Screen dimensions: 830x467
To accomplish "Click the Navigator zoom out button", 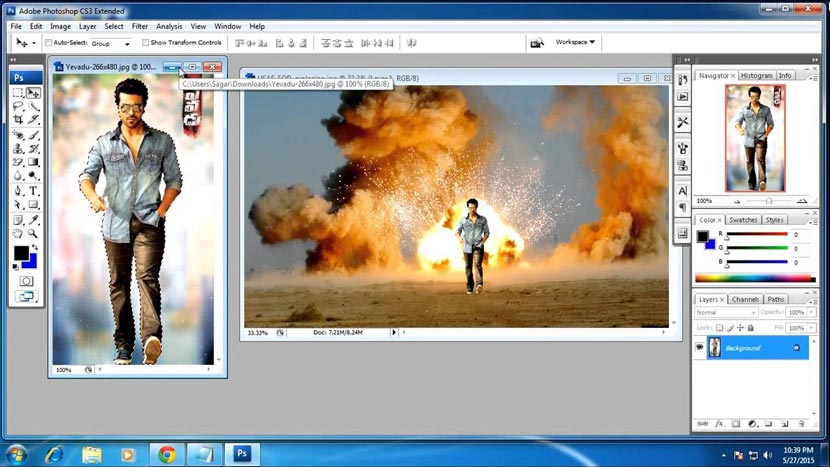I will 737,201.
